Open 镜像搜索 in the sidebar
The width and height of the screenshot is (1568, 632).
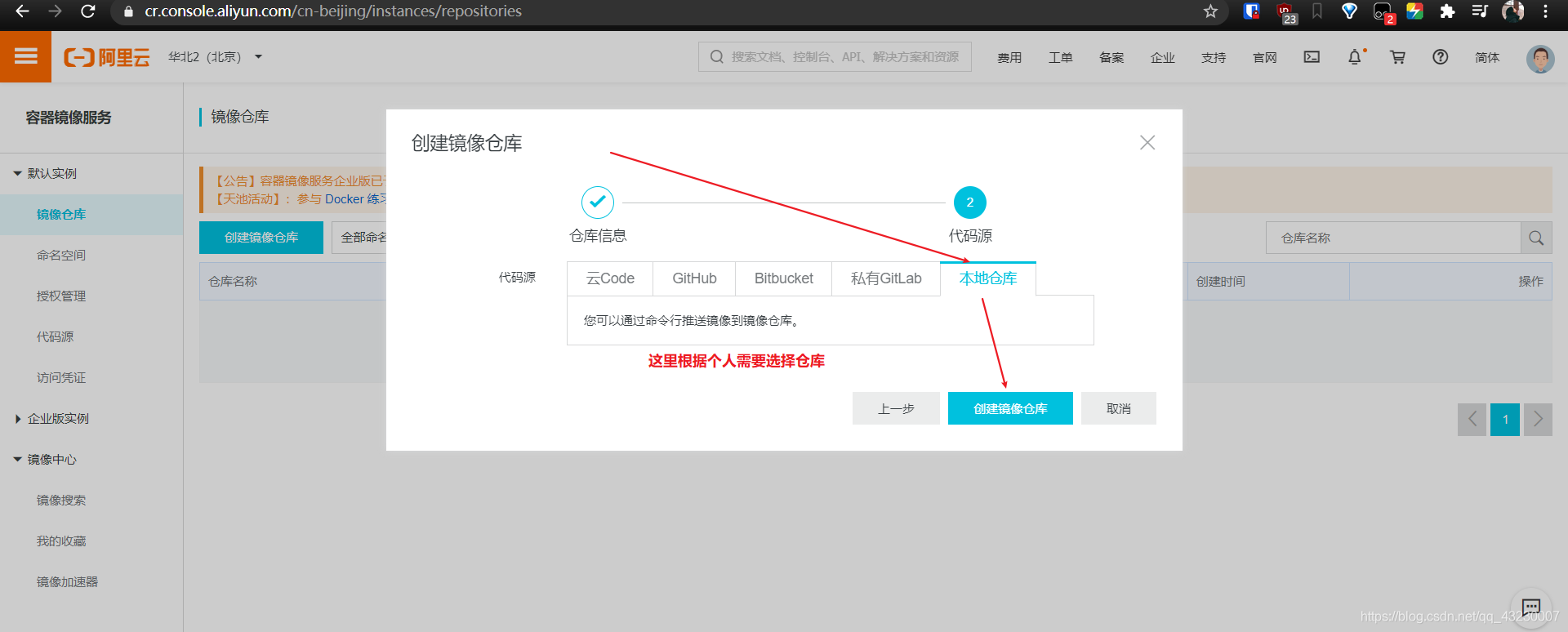pyautogui.click(x=61, y=500)
